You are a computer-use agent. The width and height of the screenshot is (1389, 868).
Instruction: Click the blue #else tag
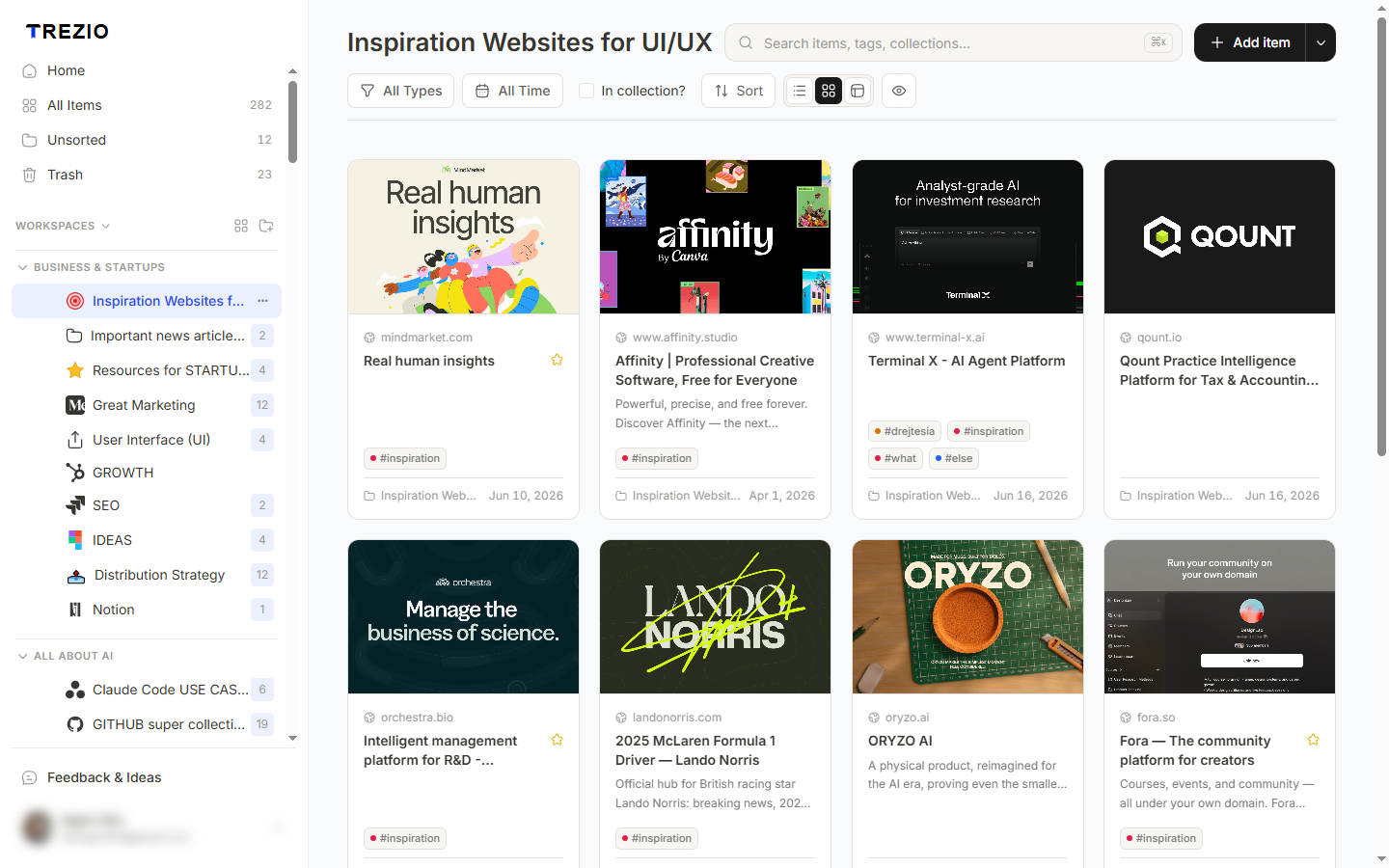click(954, 458)
